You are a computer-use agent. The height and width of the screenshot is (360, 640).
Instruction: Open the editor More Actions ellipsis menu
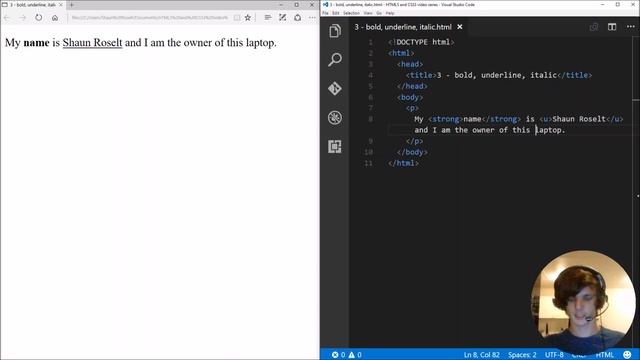[630, 27]
